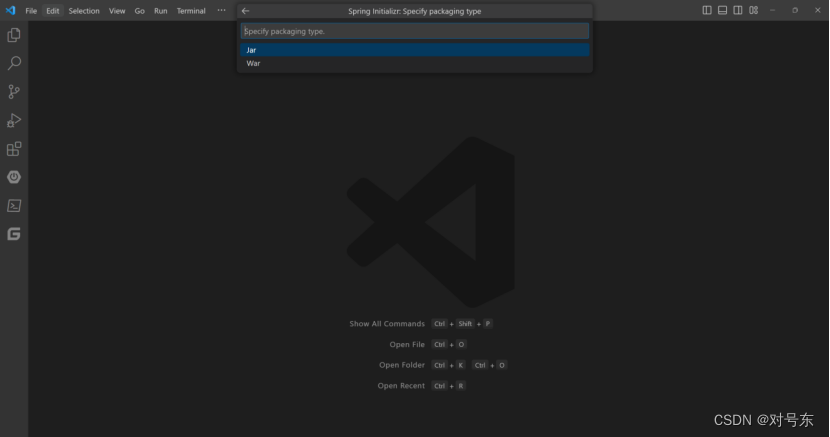Image resolution: width=830 pixels, height=437 pixels.
Task: Open Source Control view icon
Action: 14,92
